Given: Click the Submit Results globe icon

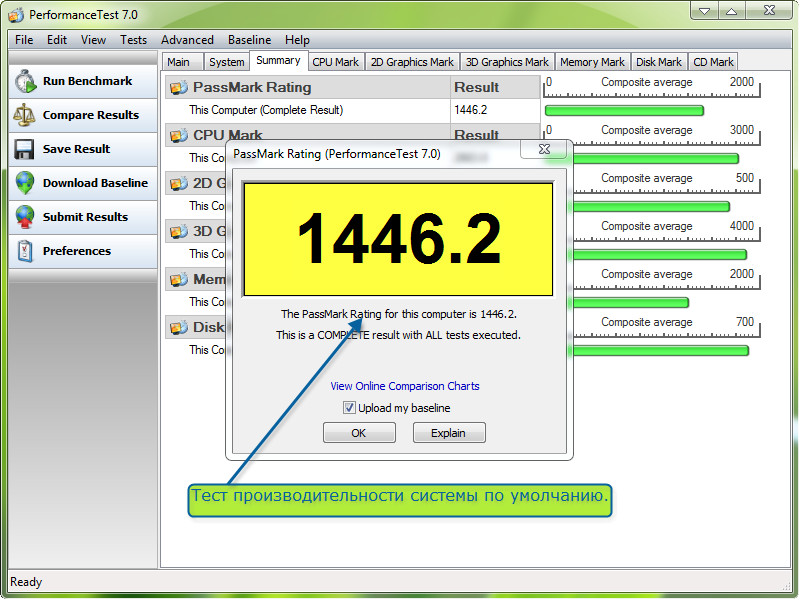Looking at the screenshot, I should pos(25,218).
